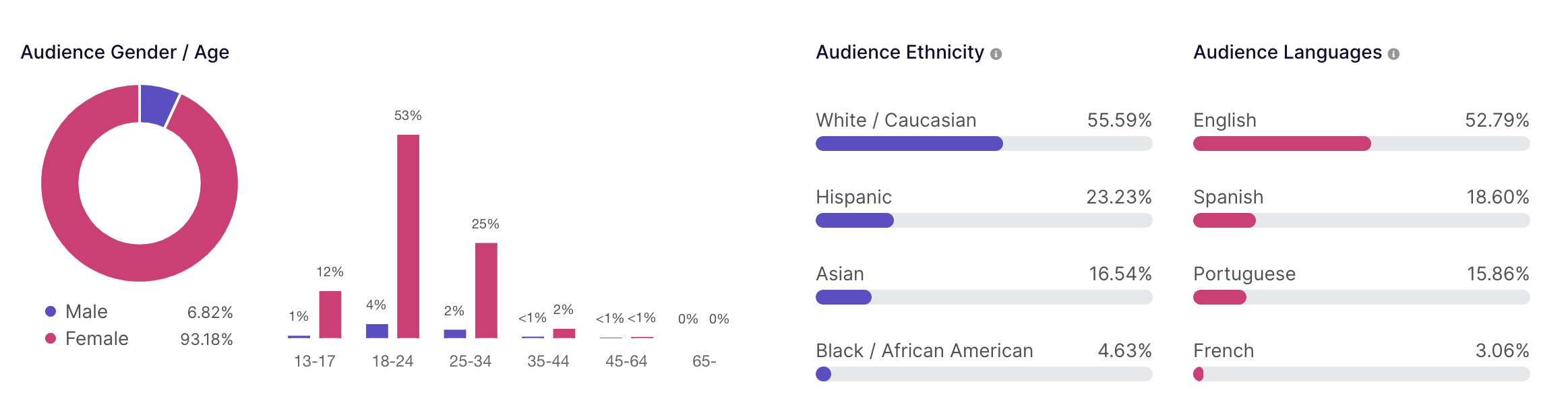Screen dimensions: 1568x407
Task: Click the 25% female bar for 25-34
Action: click(x=486, y=290)
